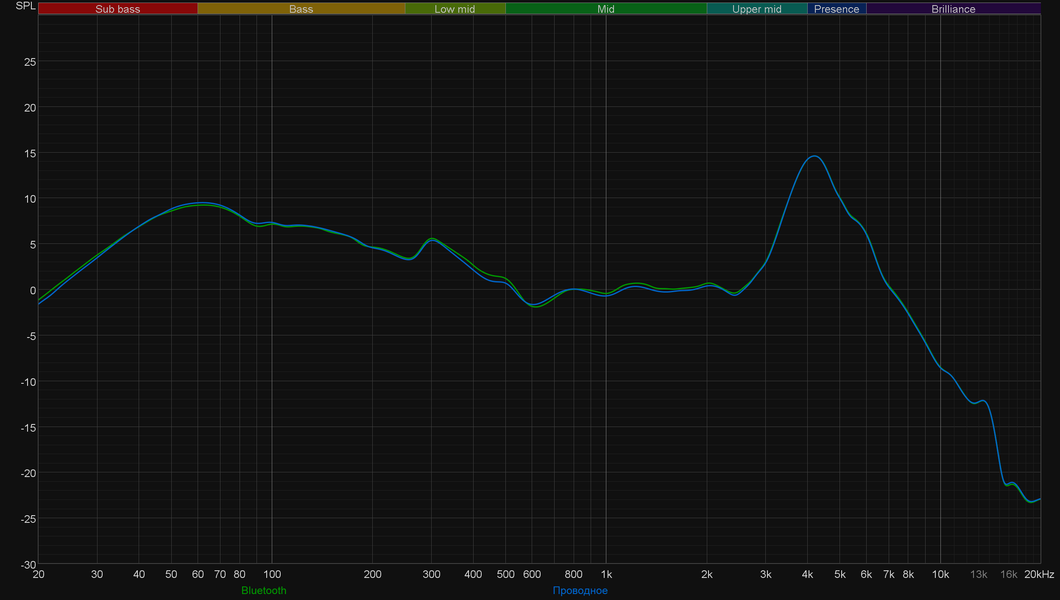The image size is (1060, 600).
Task: Click the Bass frequency band label
Action: 301,9
